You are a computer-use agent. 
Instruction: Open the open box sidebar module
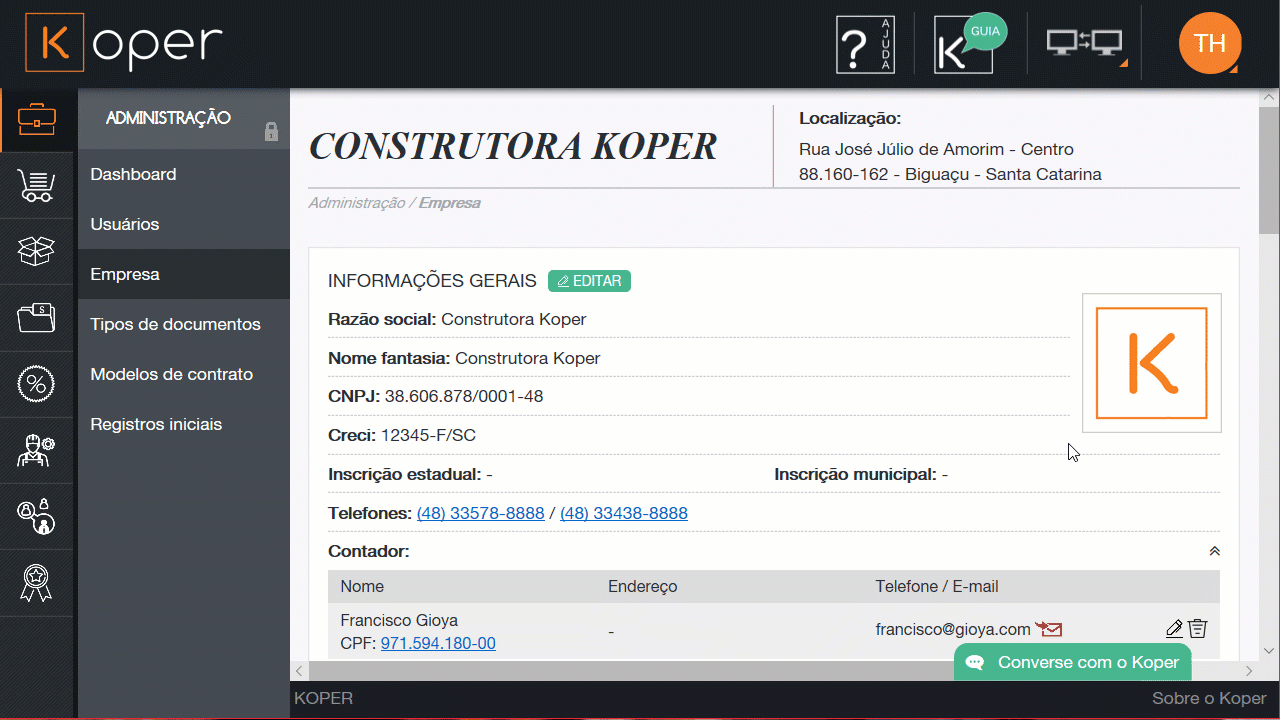[37, 252]
